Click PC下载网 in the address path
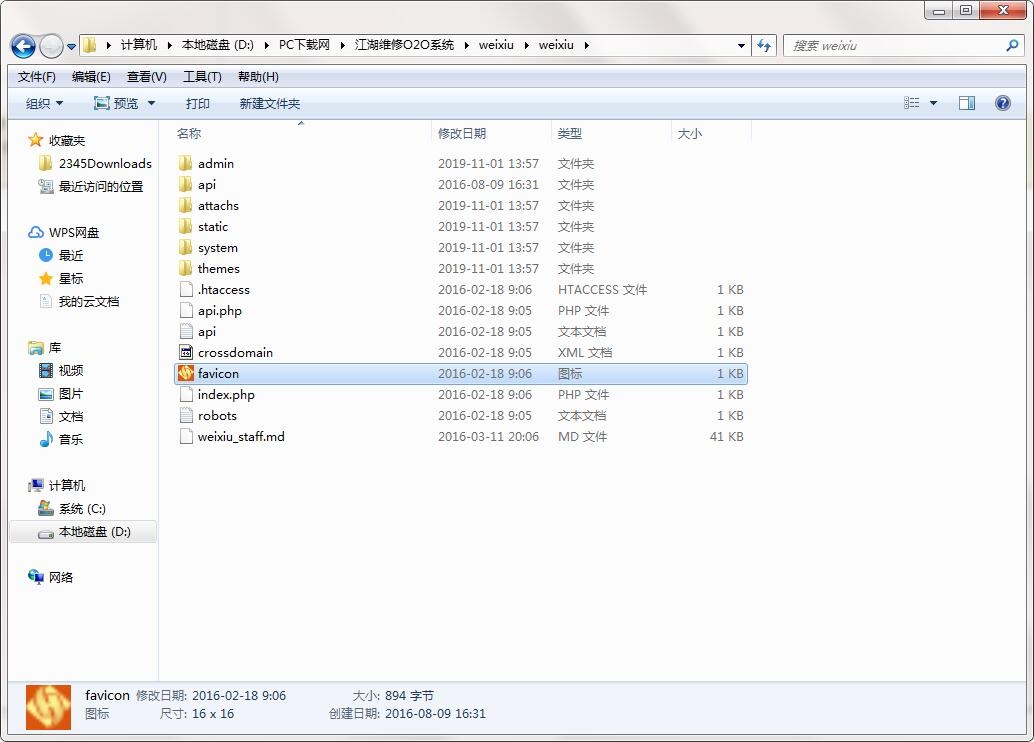The height and width of the screenshot is (742, 1034). click(x=304, y=45)
